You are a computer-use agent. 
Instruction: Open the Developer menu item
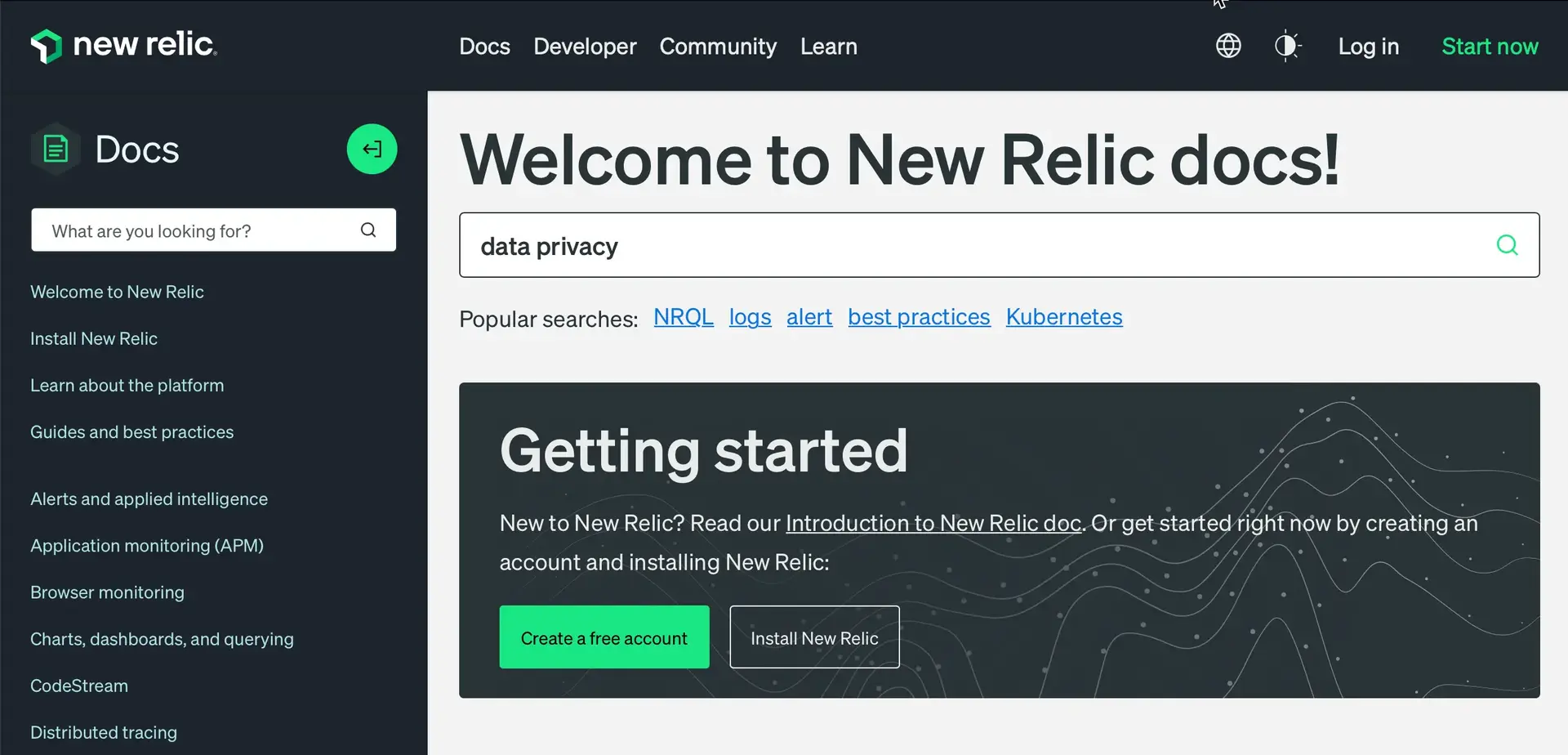tap(585, 47)
